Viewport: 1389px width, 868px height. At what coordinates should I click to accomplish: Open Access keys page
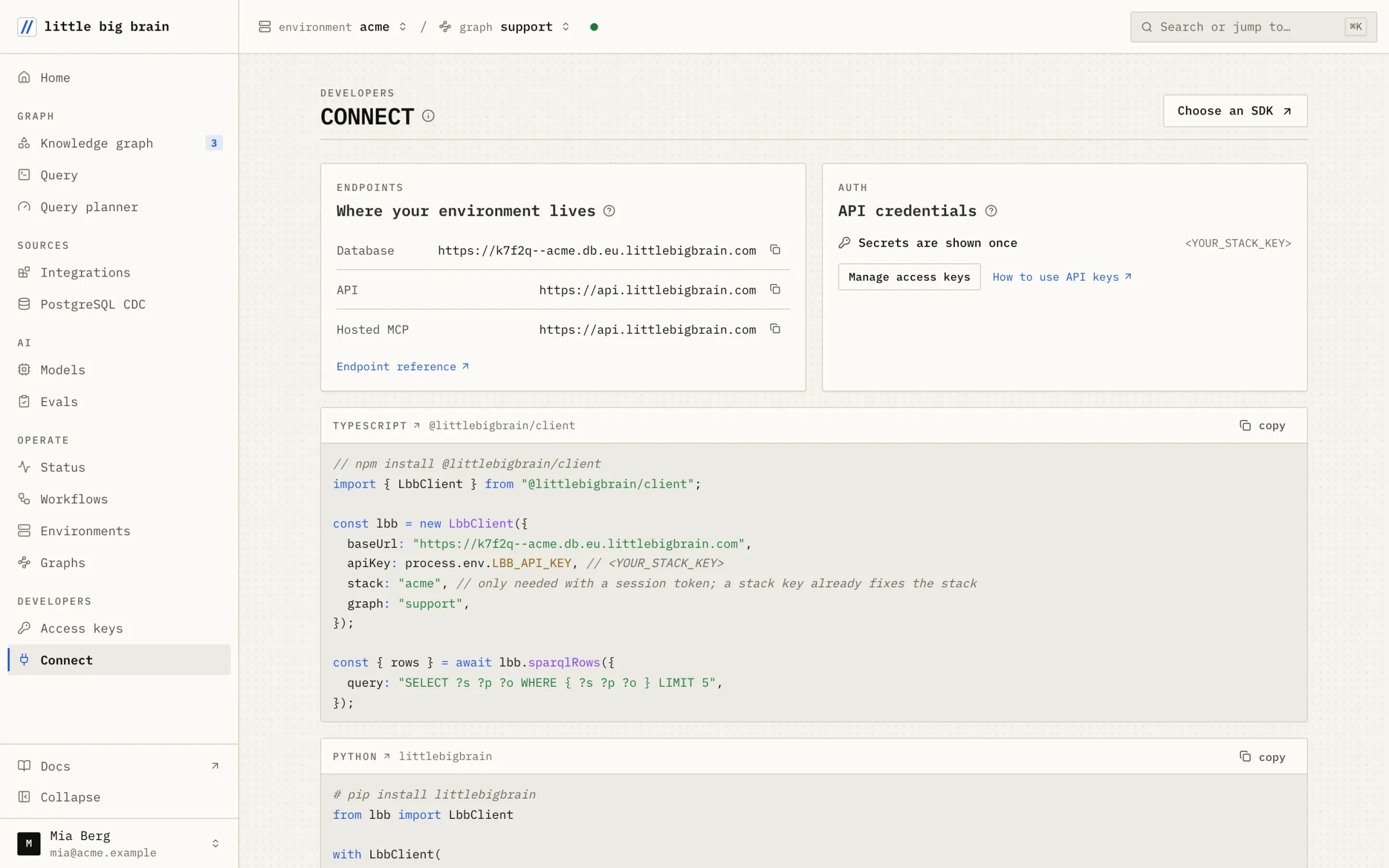(119, 628)
